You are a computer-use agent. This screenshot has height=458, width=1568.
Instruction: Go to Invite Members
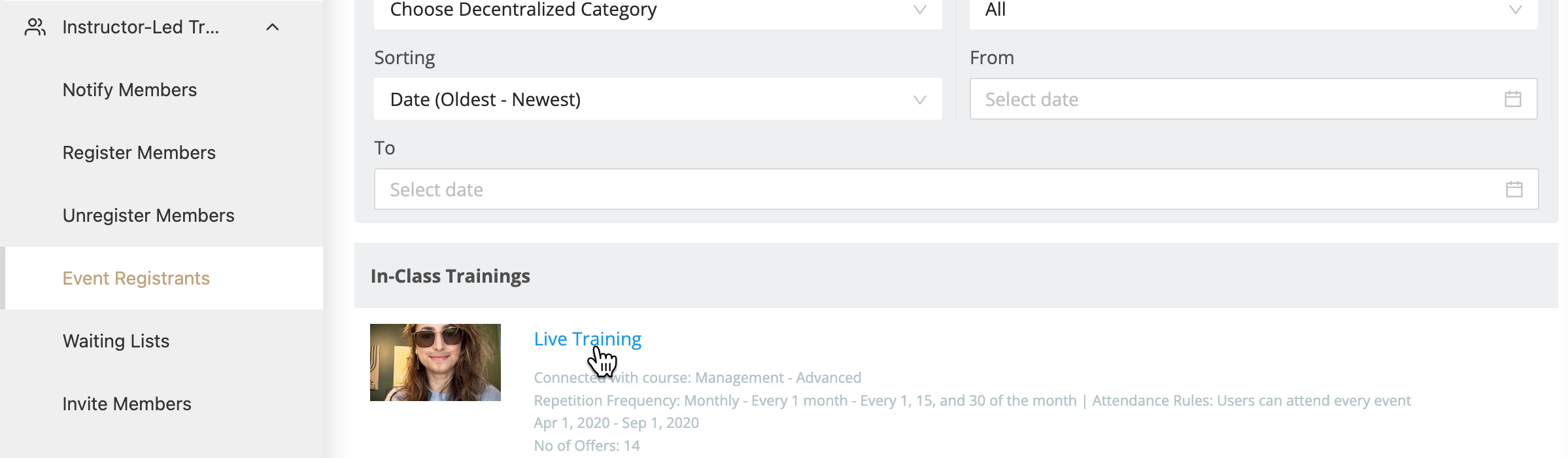[127, 404]
